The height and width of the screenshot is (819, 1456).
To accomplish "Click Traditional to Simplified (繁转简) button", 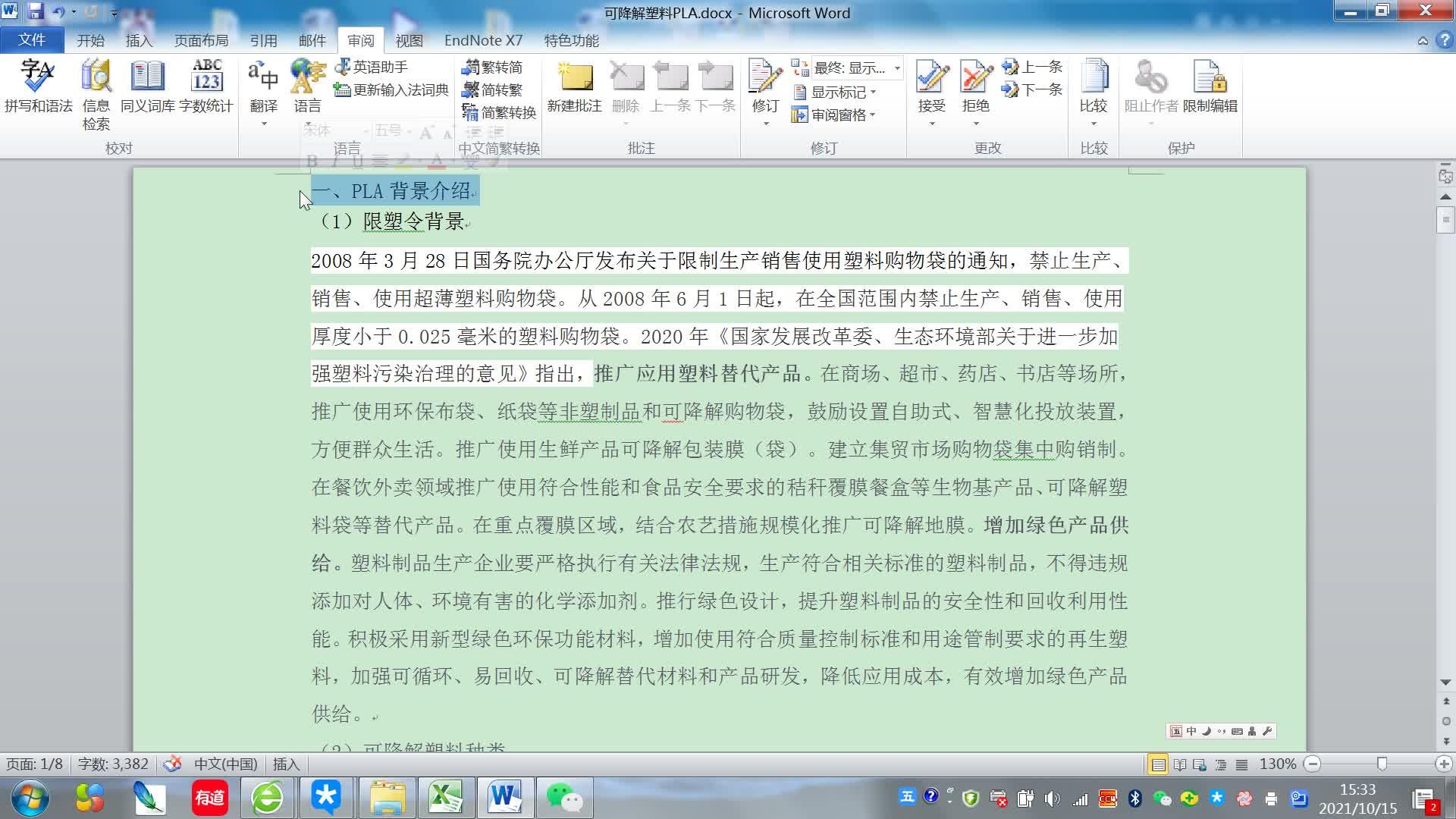I will coord(493,67).
